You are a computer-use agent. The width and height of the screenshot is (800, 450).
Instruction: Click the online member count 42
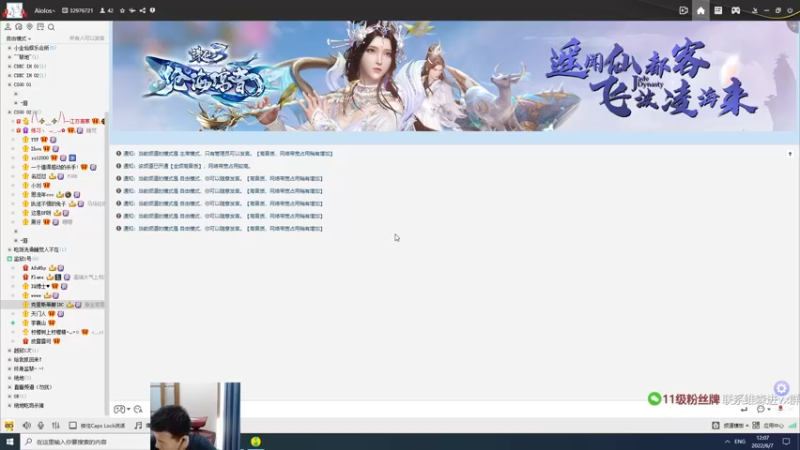pyautogui.click(x=107, y=10)
